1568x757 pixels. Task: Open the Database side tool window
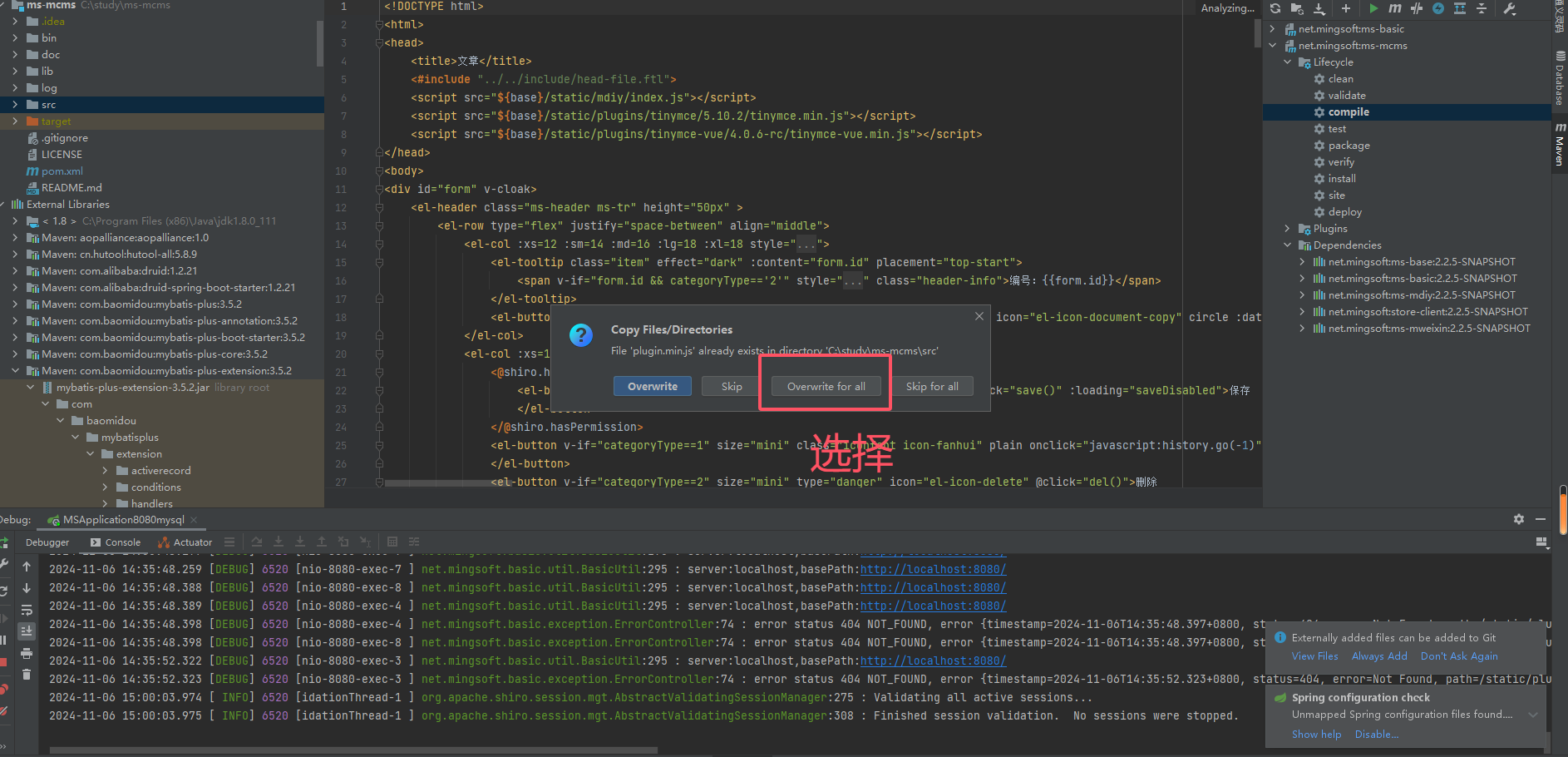(1560, 78)
